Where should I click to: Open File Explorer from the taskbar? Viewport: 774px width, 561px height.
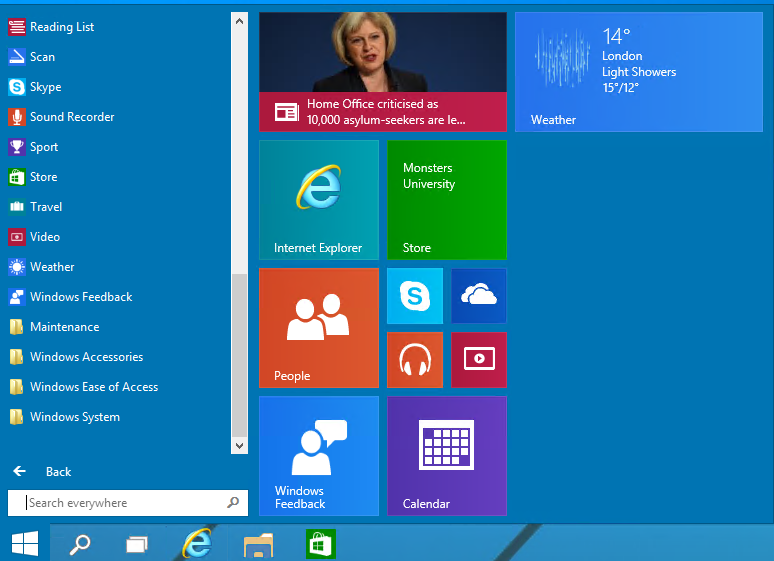click(x=259, y=545)
